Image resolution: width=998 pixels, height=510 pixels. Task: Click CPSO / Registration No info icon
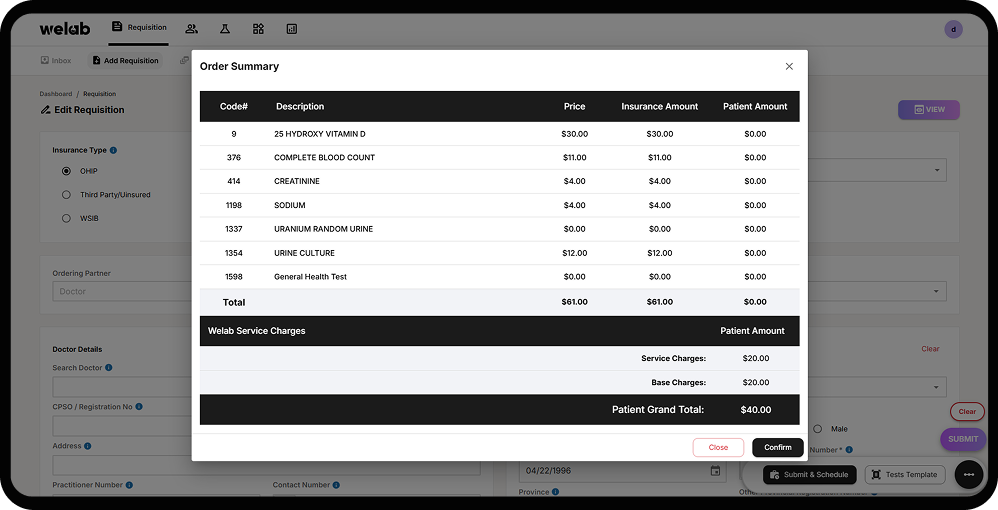139,406
